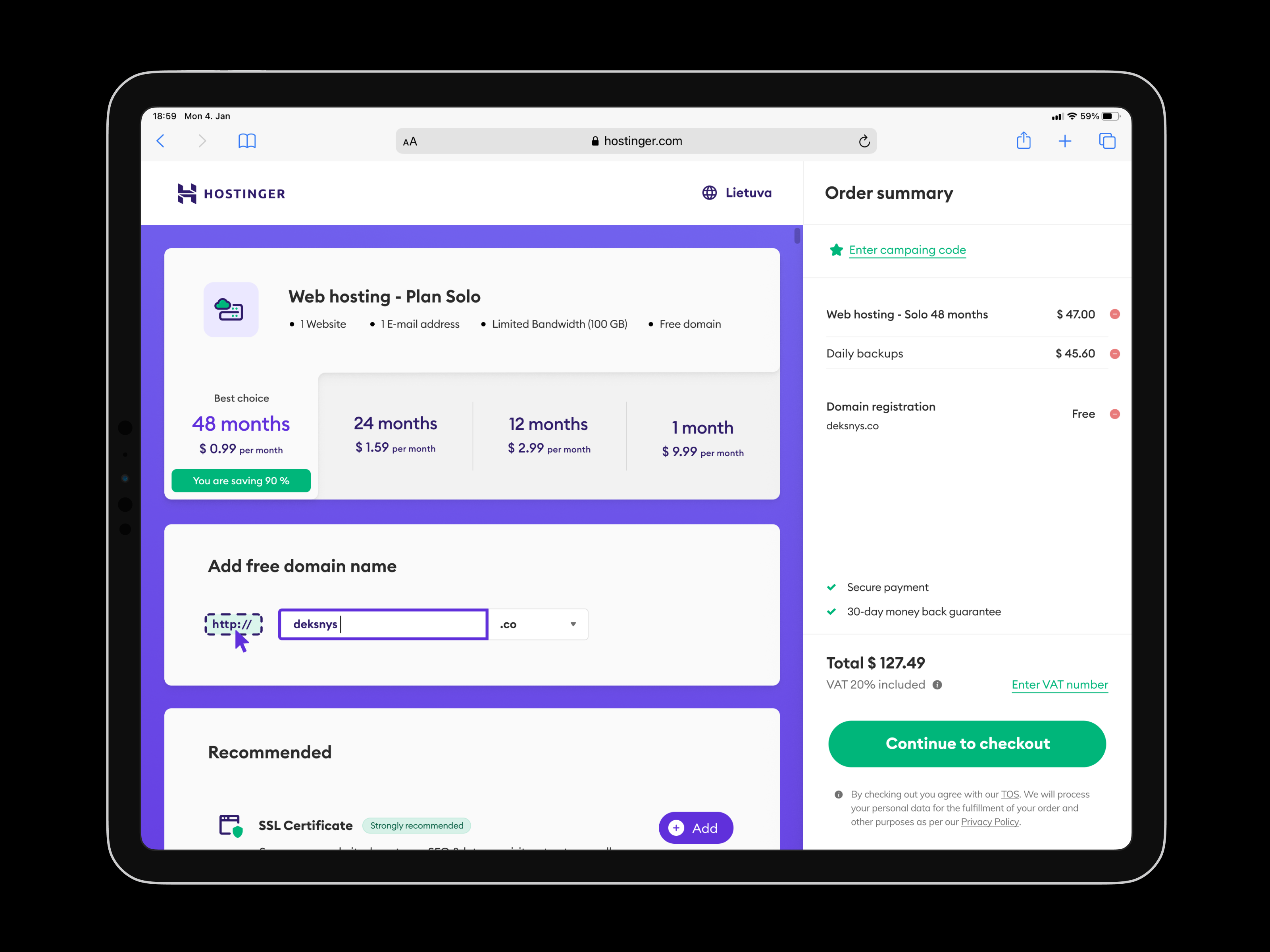Click Continue to checkout button
Viewport: 1270px width, 952px height.
click(x=967, y=744)
